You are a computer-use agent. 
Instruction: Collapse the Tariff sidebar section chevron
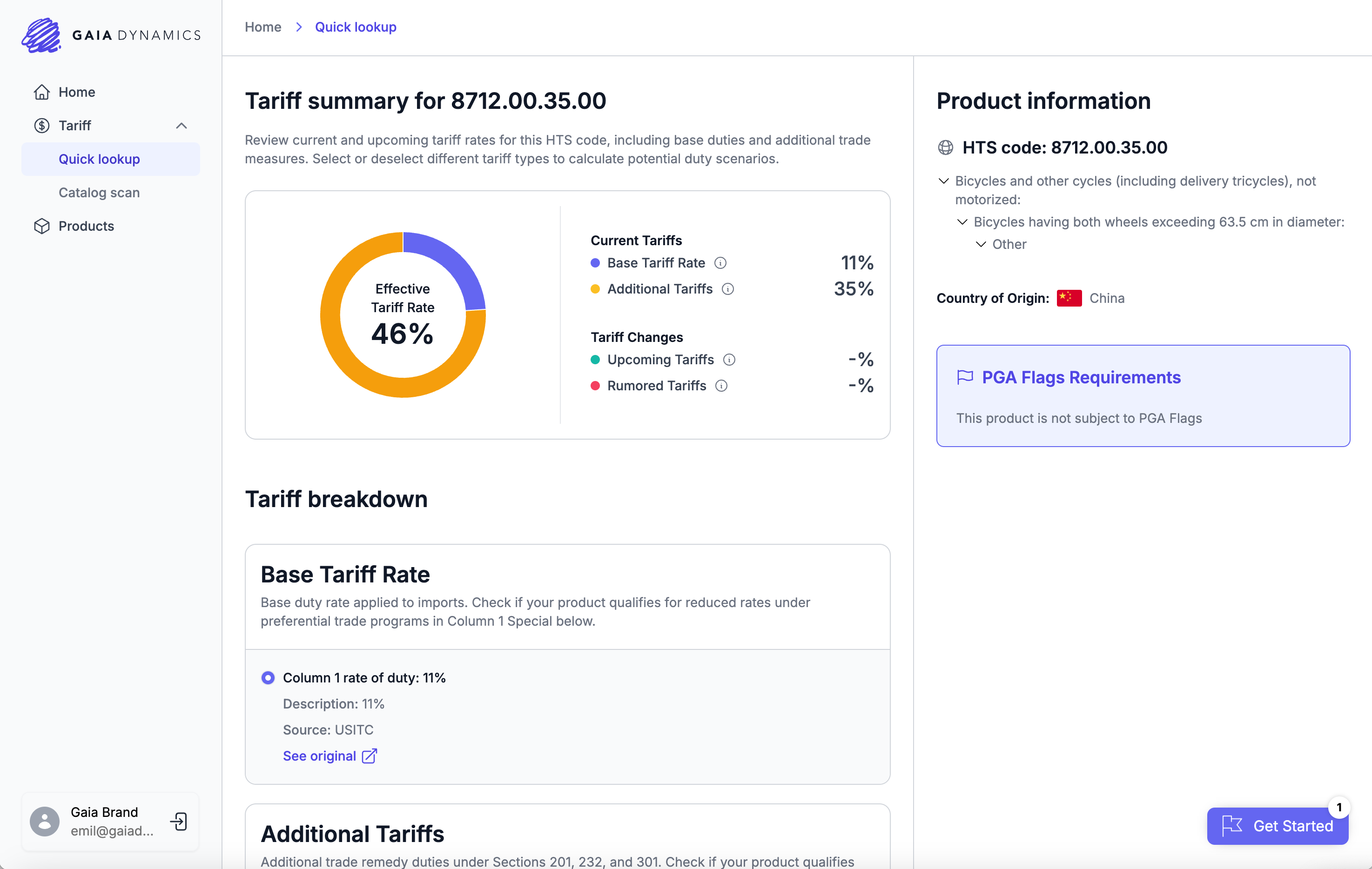tap(181, 125)
